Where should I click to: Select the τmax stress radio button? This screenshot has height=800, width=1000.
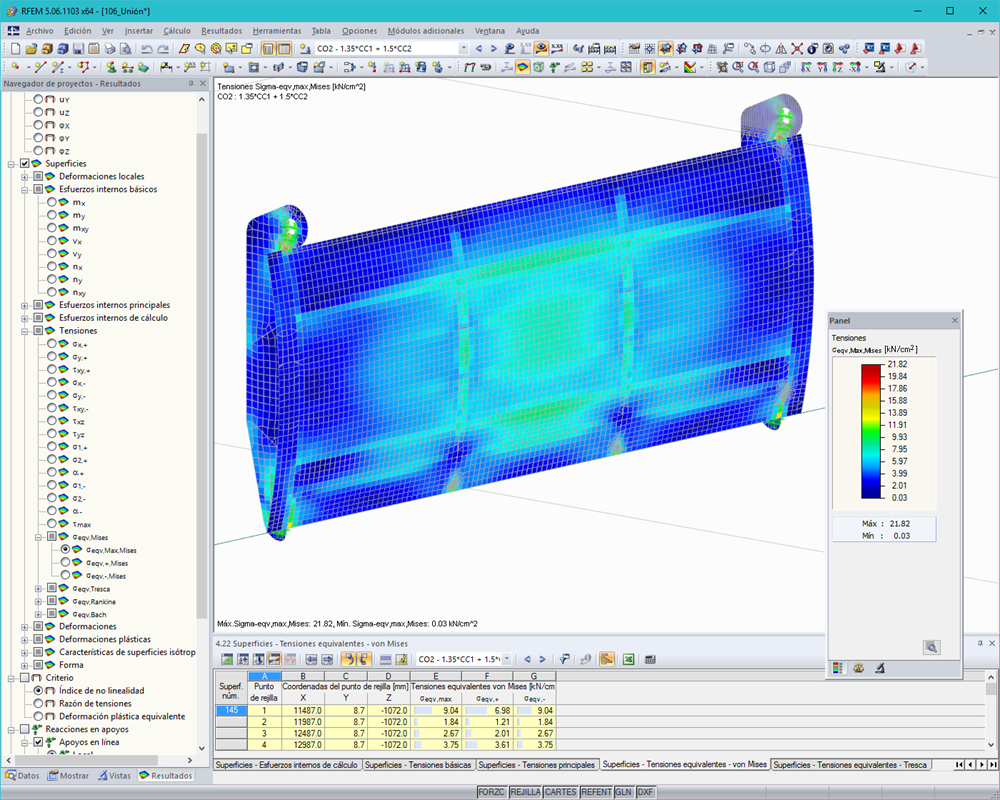coord(52,523)
